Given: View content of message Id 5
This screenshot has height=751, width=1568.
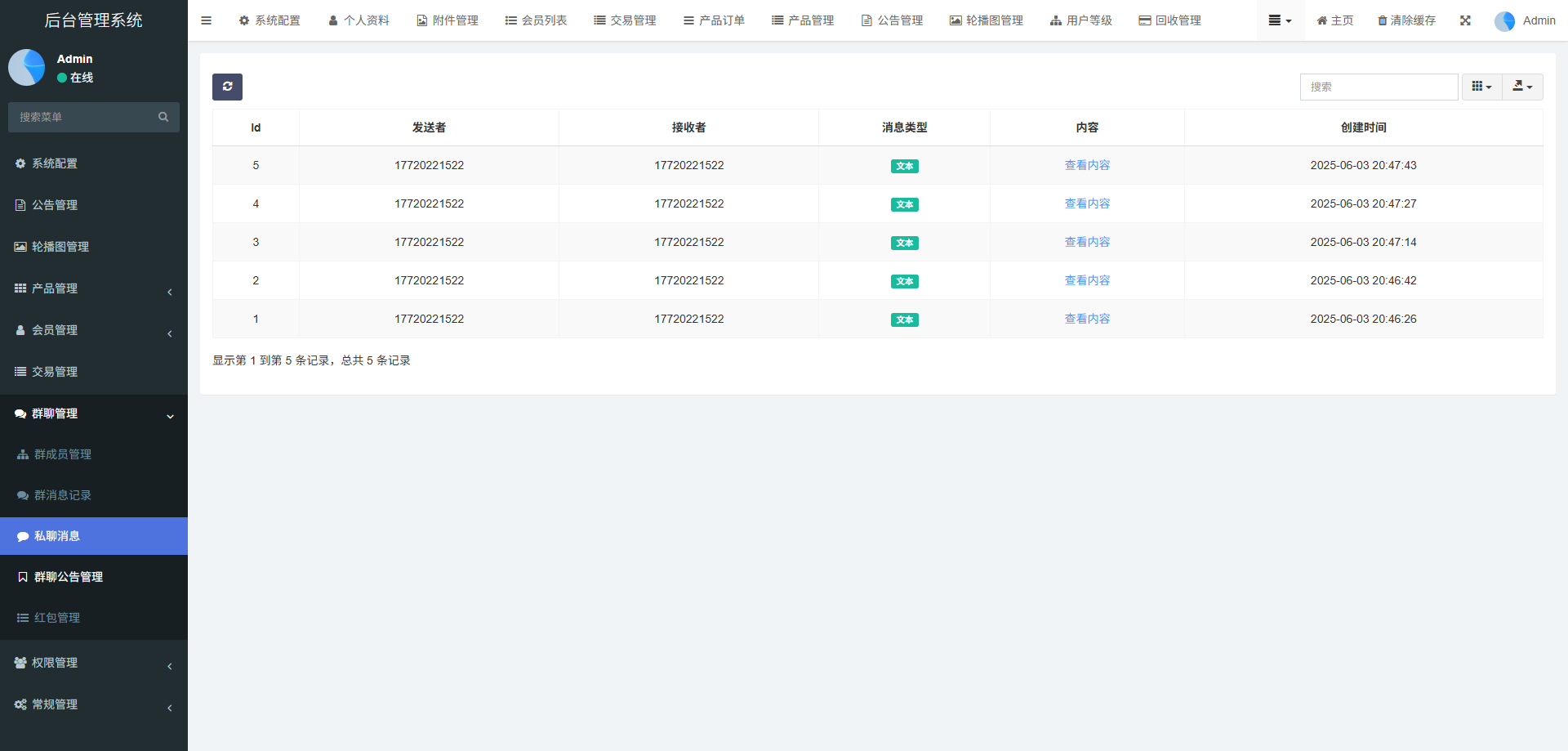Looking at the screenshot, I should click(1087, 165).
